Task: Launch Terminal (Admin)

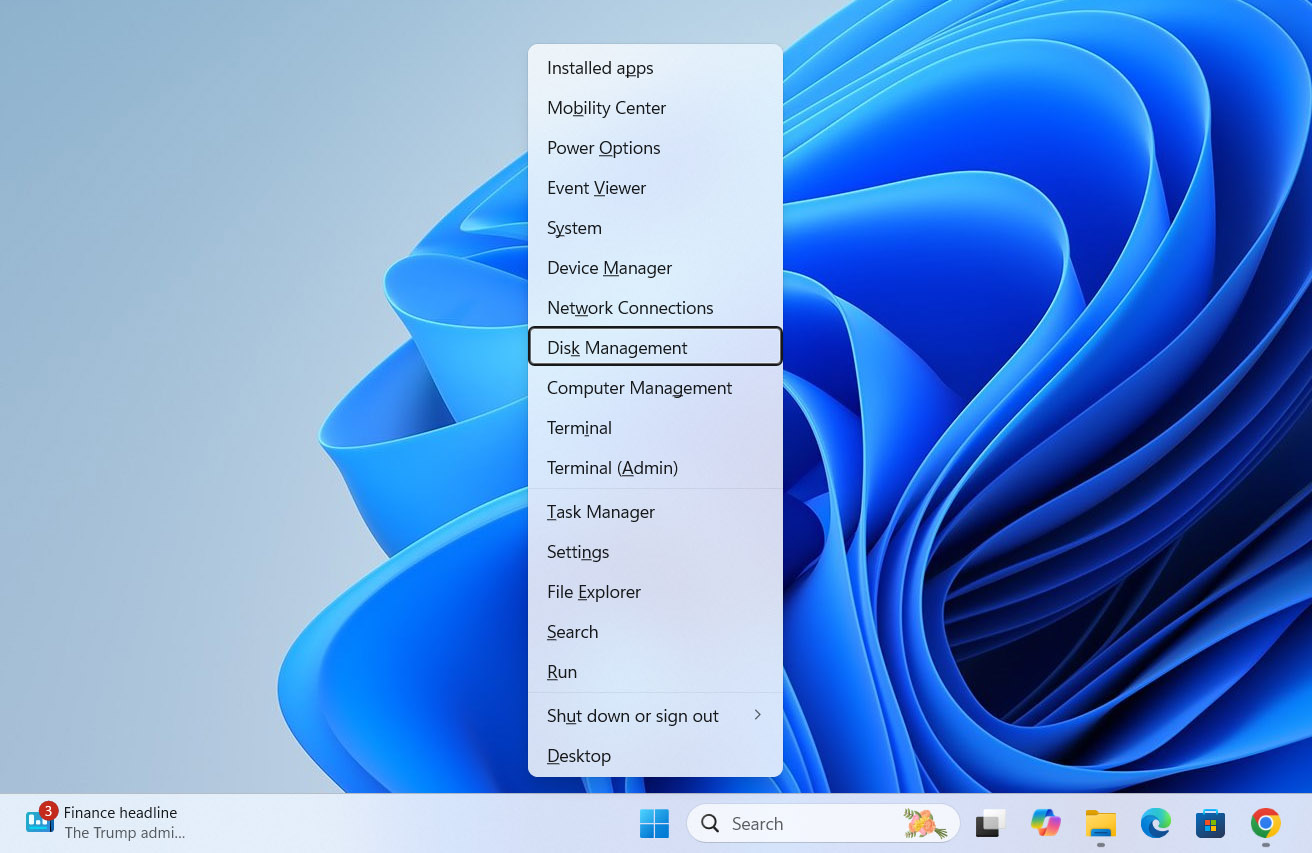Action: click(655, 468)
